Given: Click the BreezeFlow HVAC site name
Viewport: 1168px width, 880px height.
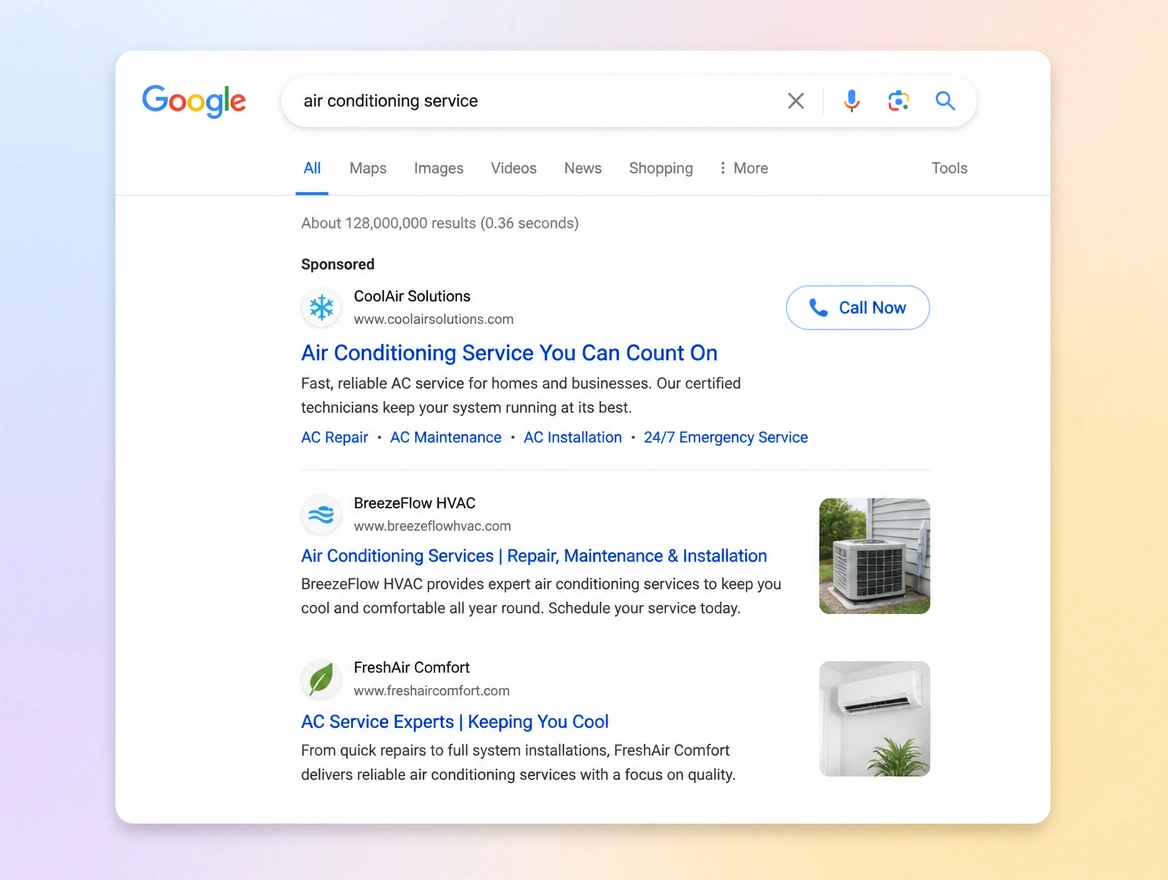Looking at the screenshot, I should pos(414,503).
